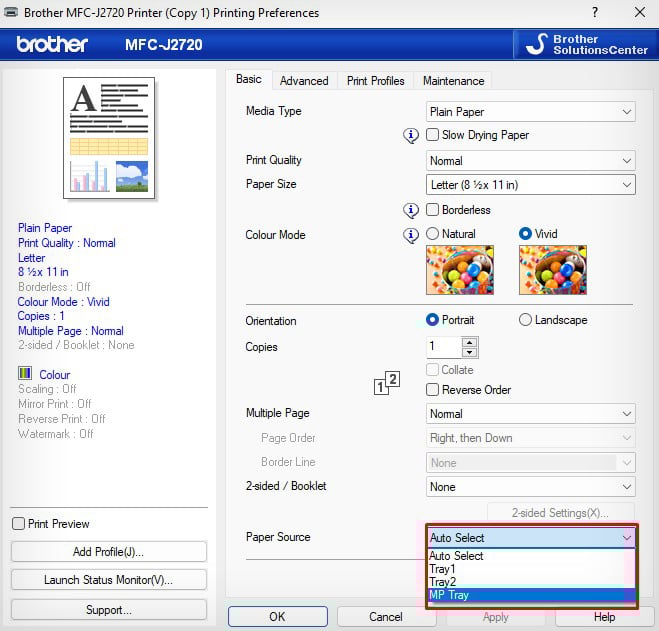659x631 pixels.
Task: Select Landscape orientation
Action: tap(525, 320)
